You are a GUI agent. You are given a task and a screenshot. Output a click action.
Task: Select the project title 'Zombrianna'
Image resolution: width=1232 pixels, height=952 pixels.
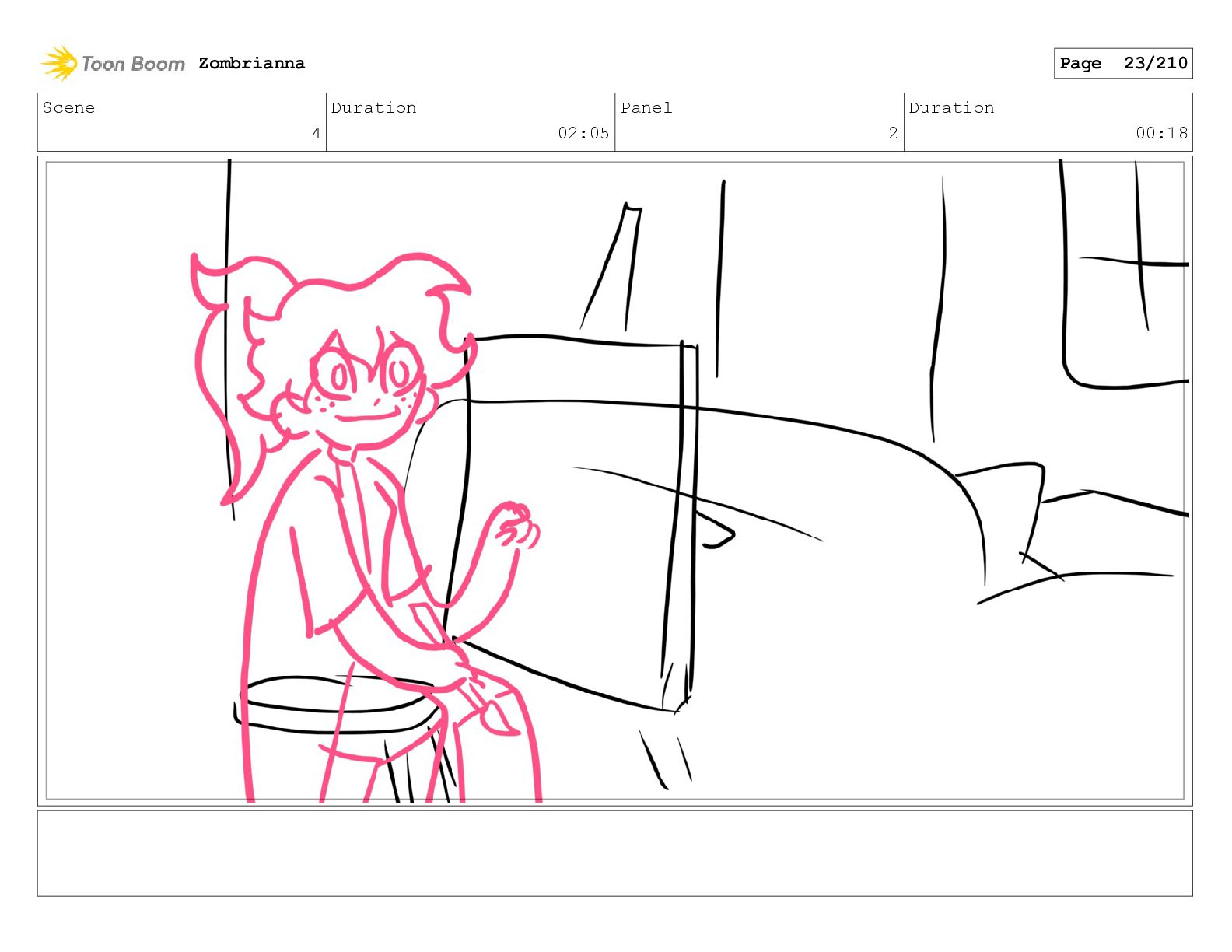pos(251,63)
